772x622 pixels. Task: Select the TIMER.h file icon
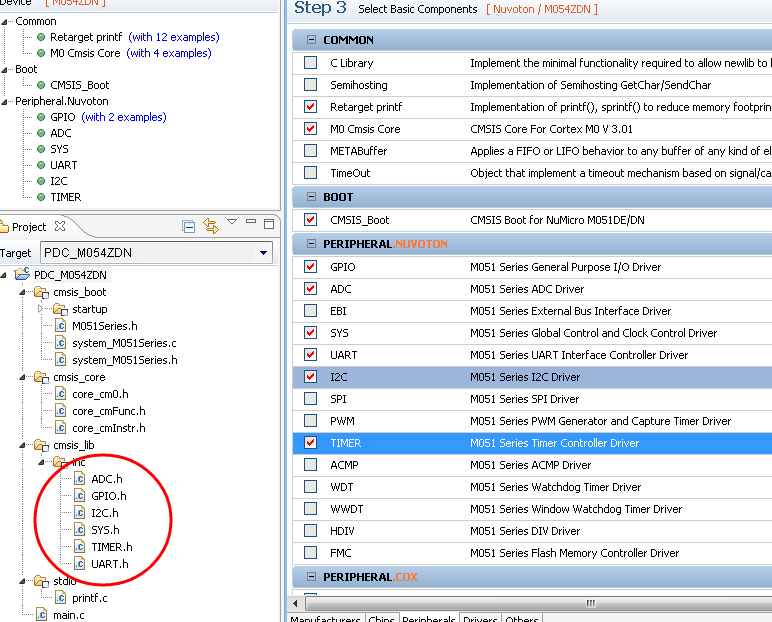pos(79,547)
